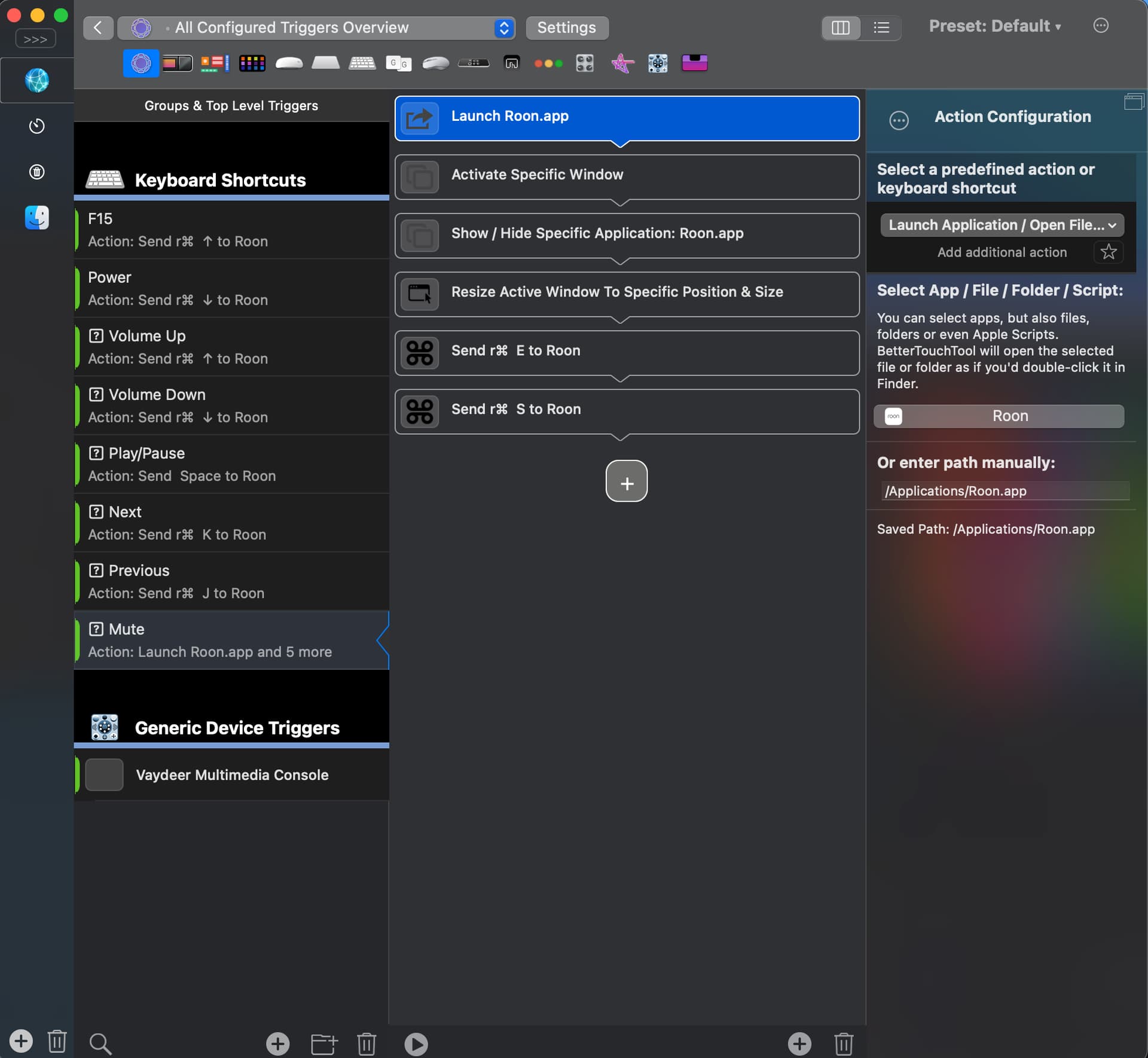Delete selected app with sidebar trash icon
Screen dimensions: 1148x1058
[x=57, y=1041]
